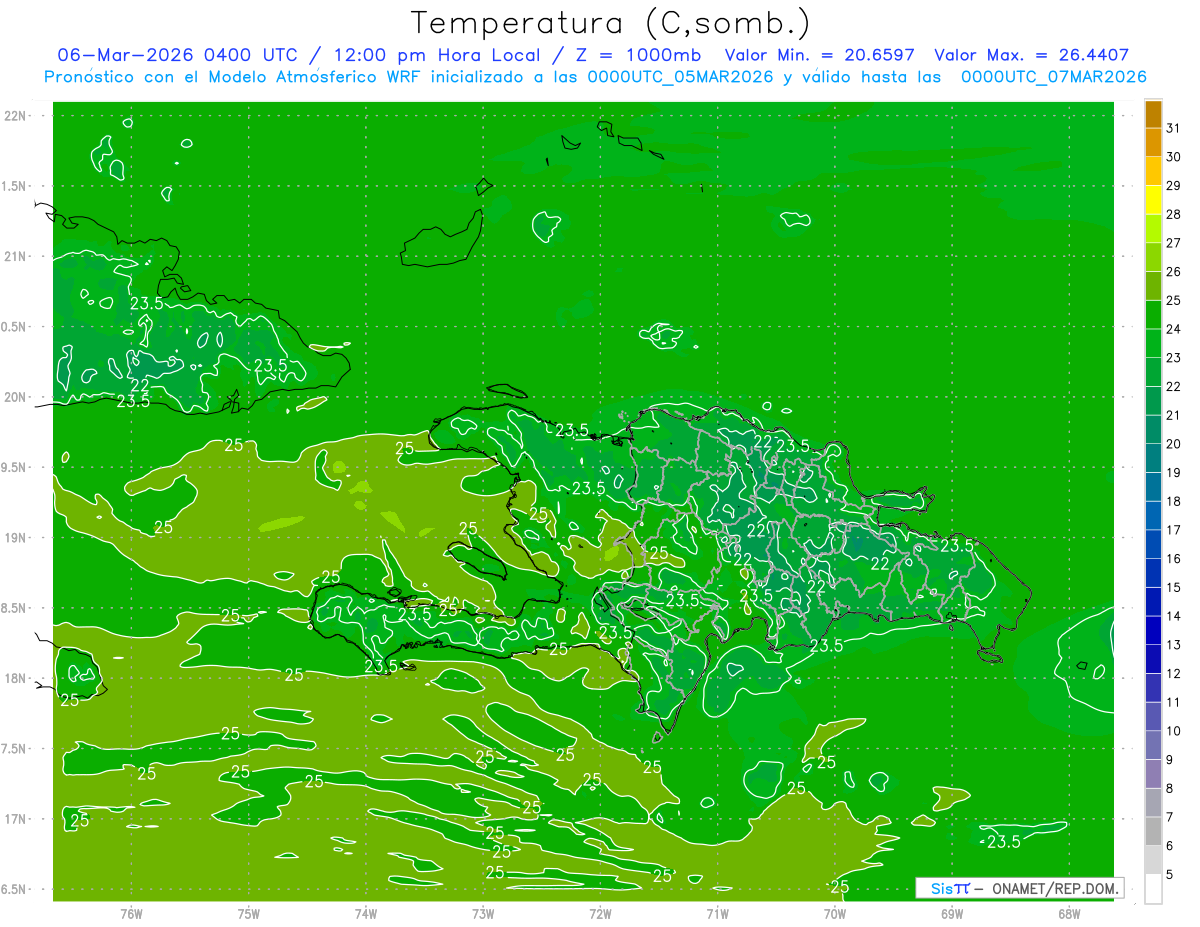Viewport: 1200px width, 927px height.
Task: Click the '74W' longitude axis label
Action: pyautogui.click(x=366, y=914)
